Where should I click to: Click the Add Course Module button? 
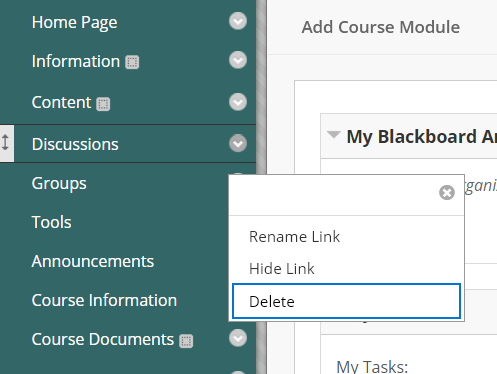381,27
